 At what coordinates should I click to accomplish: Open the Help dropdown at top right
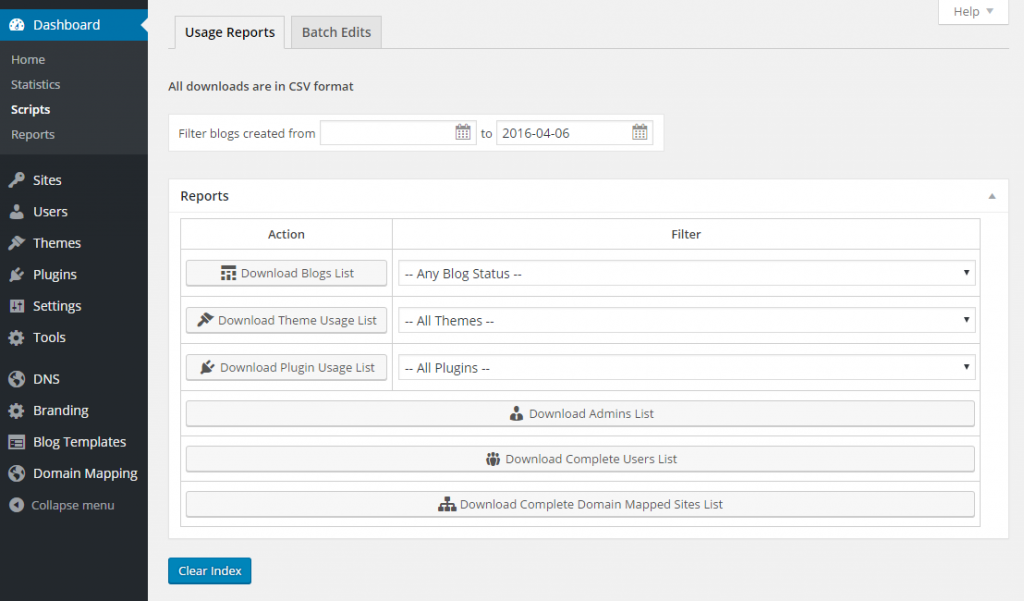click(971, 11)
